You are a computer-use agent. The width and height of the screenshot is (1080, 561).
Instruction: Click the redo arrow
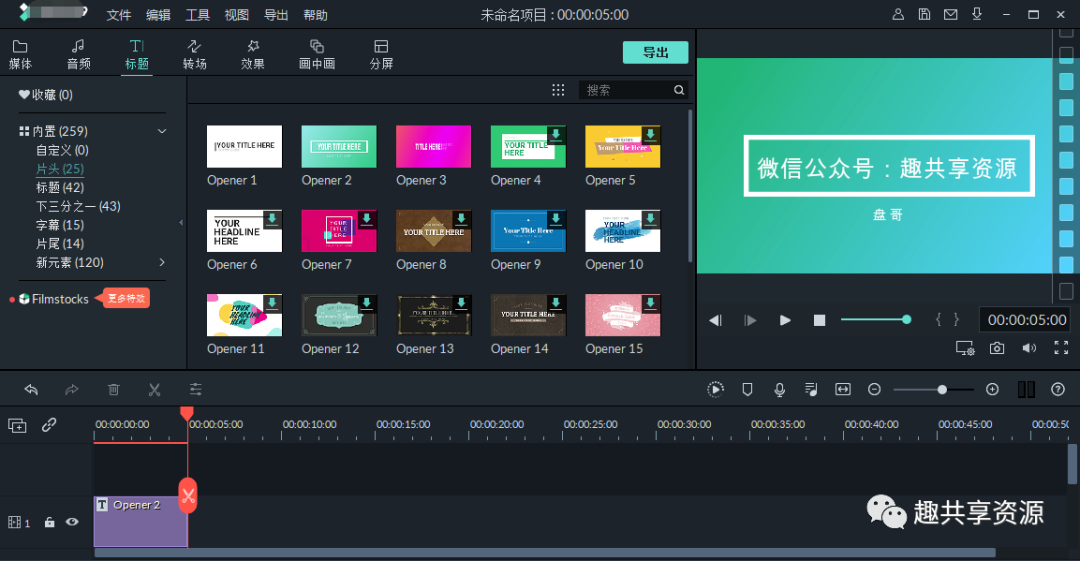pos(72,389)
